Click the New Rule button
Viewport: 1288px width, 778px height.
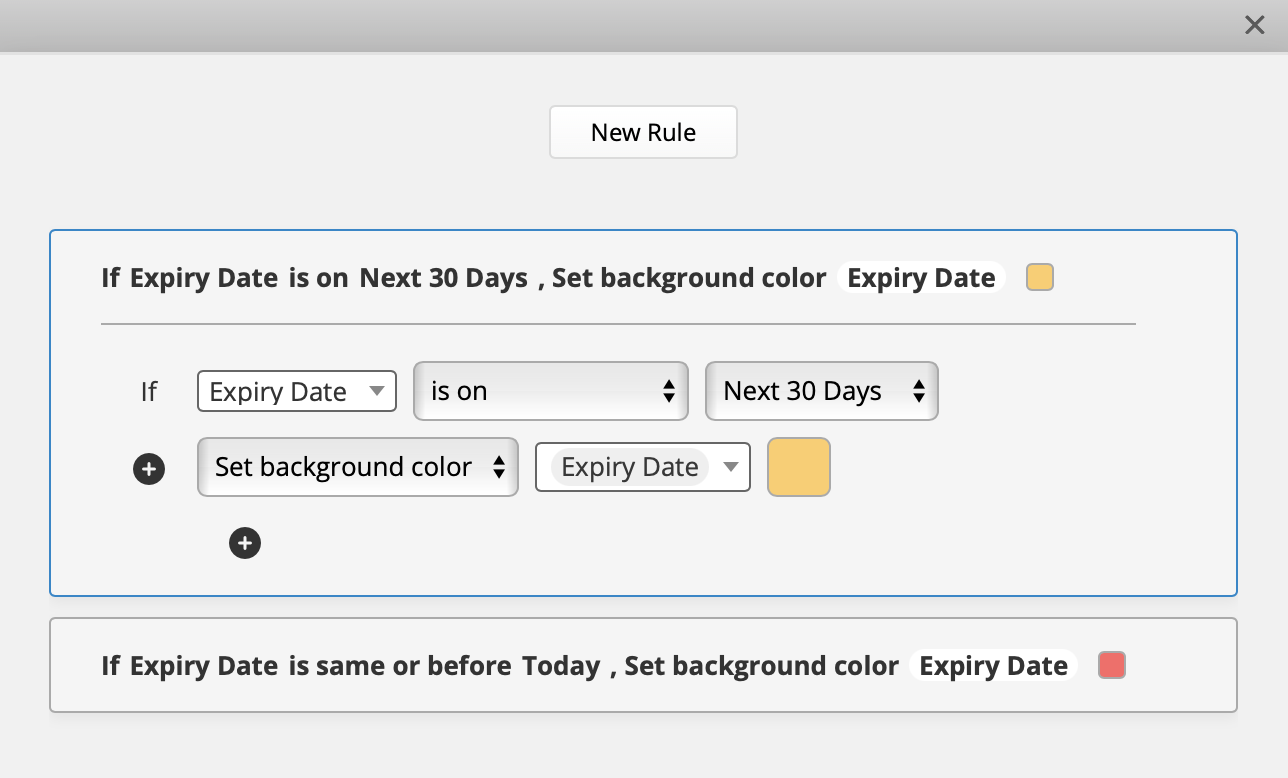click(643, 132)
